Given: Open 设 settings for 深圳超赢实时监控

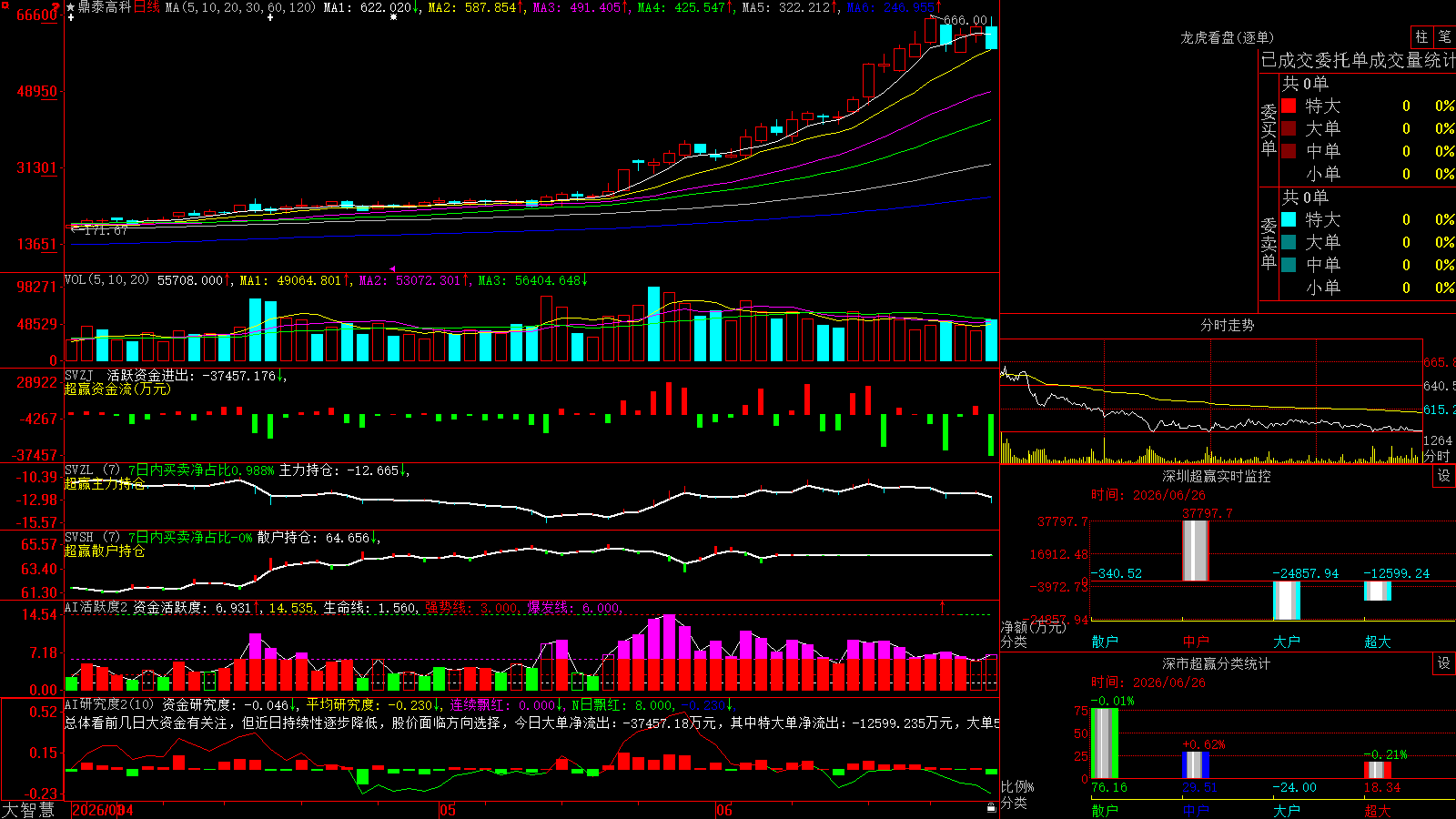Looking at the screenshot, I should pos(1444,476).
